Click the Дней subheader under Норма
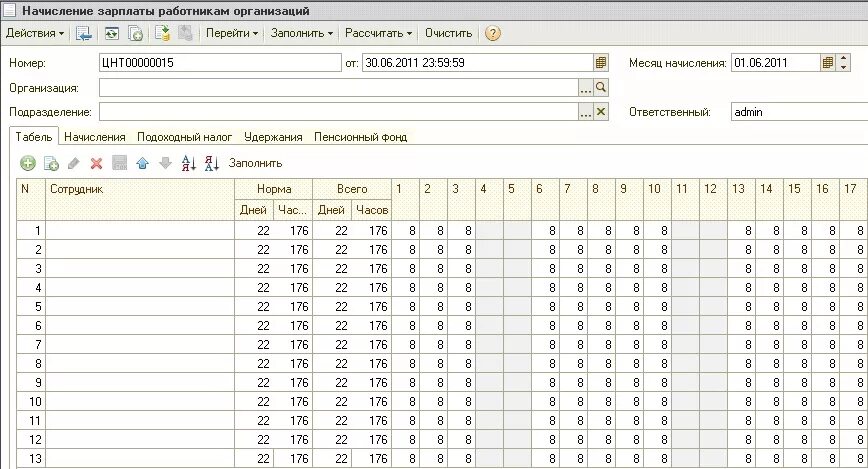This screenshot has width=868, height=469. click(x=253, y=210)
